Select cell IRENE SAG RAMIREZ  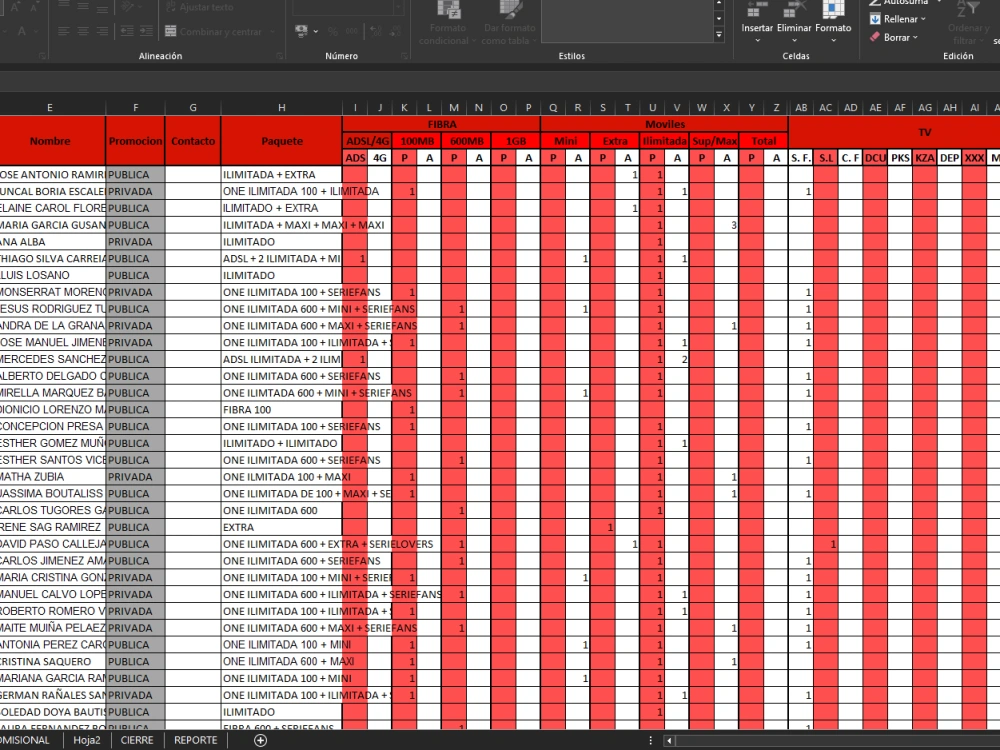tap(52, 527)
